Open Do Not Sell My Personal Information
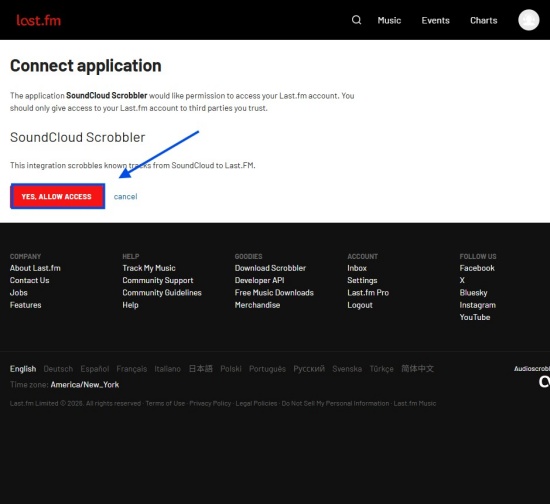This screenshot has height=504, width=550. 335,403
